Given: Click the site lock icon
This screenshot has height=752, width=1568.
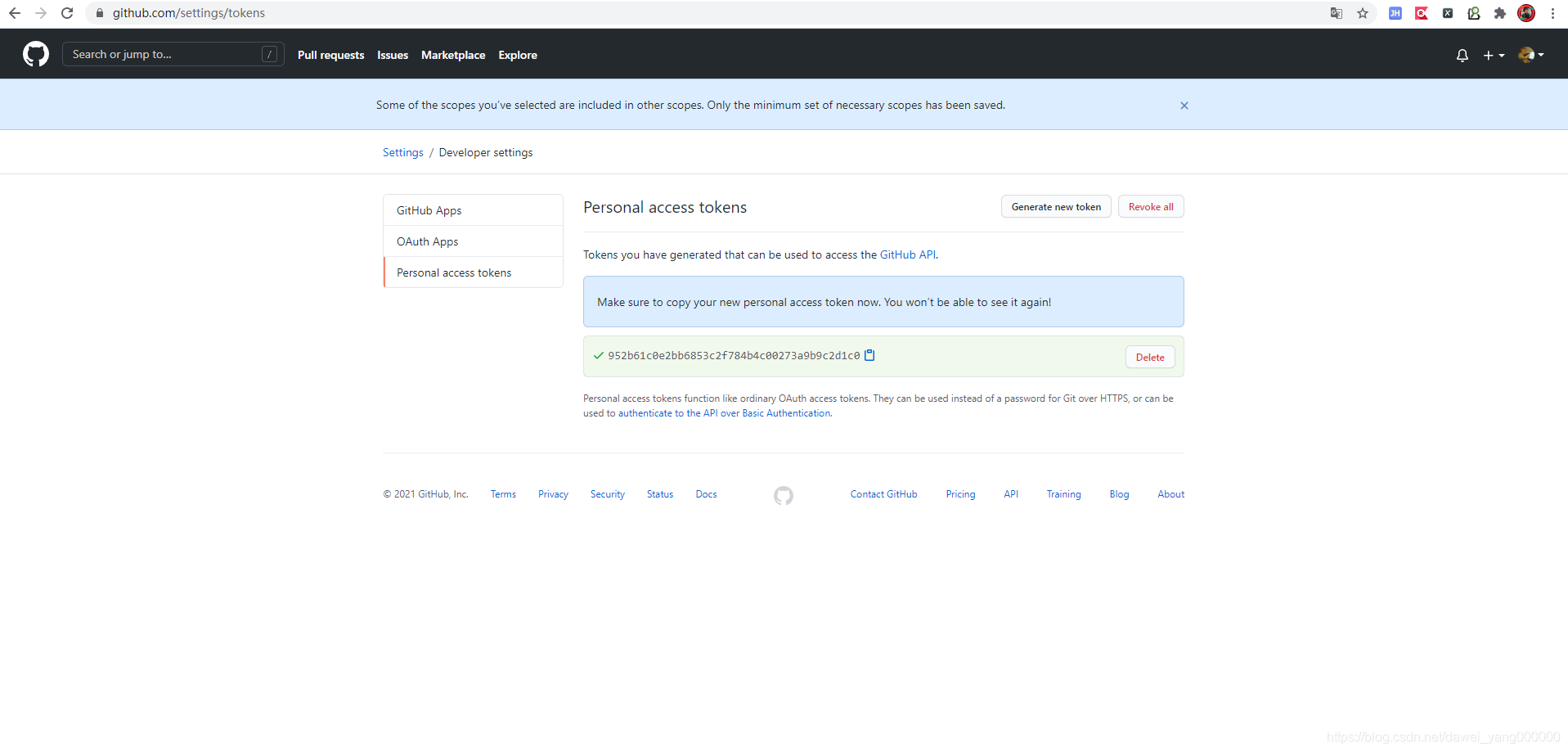Looking at the screenshot, I should 100,13.
